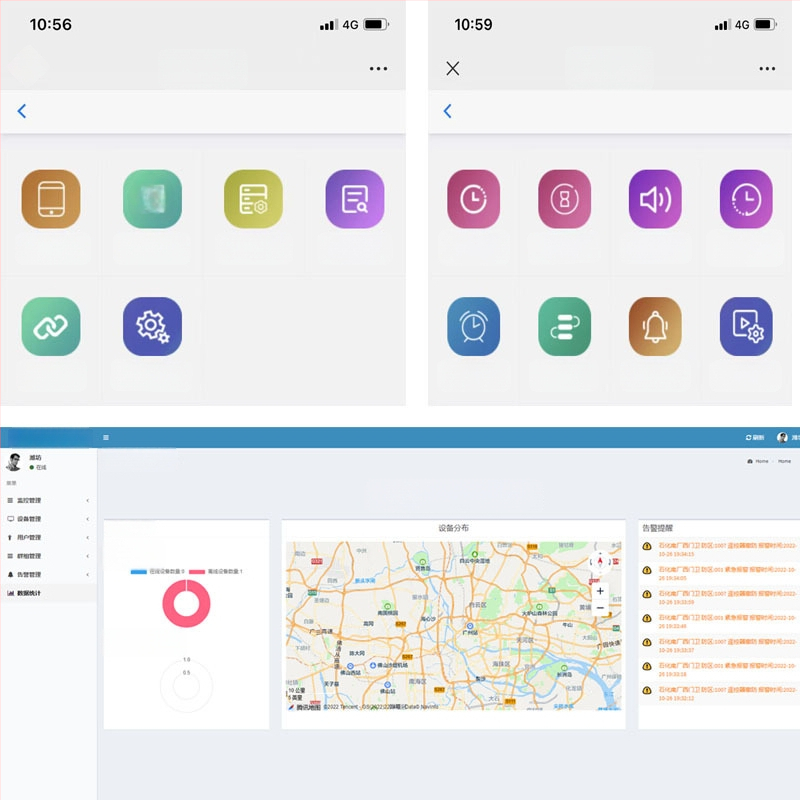800x800 pixels.
Task: Open the green chain link icon
Action: point(51,327)
